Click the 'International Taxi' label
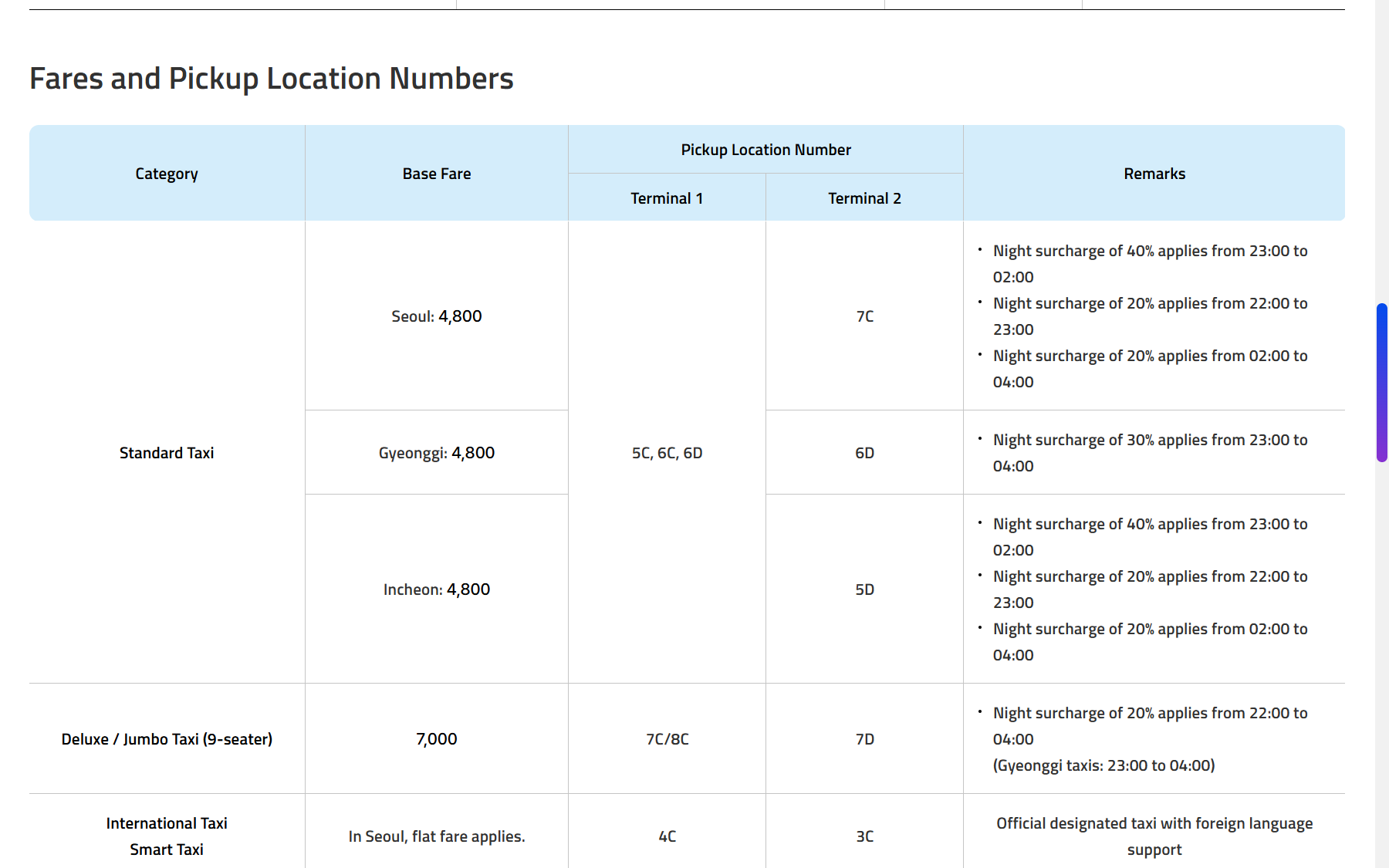Viewport: 1389px width, 868px height. (x=167, y=823)
